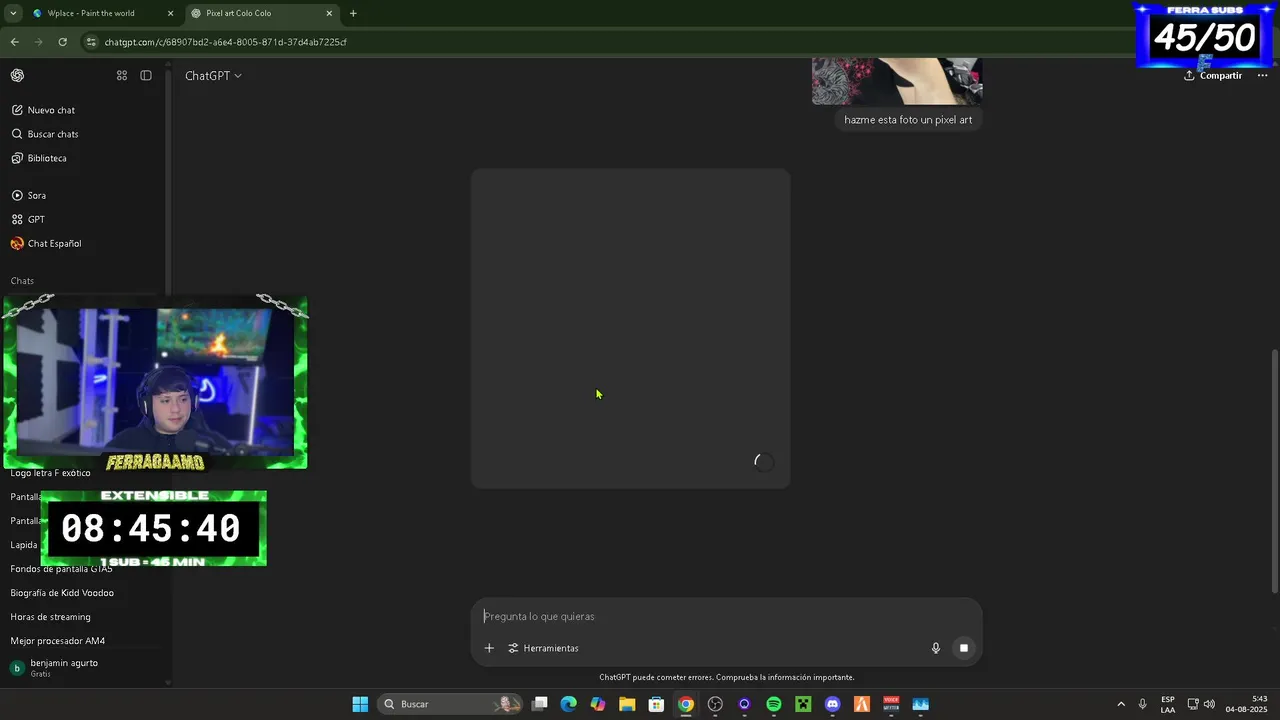
Task: Open ESP LAA language switcher
Action: (1168, 704)
